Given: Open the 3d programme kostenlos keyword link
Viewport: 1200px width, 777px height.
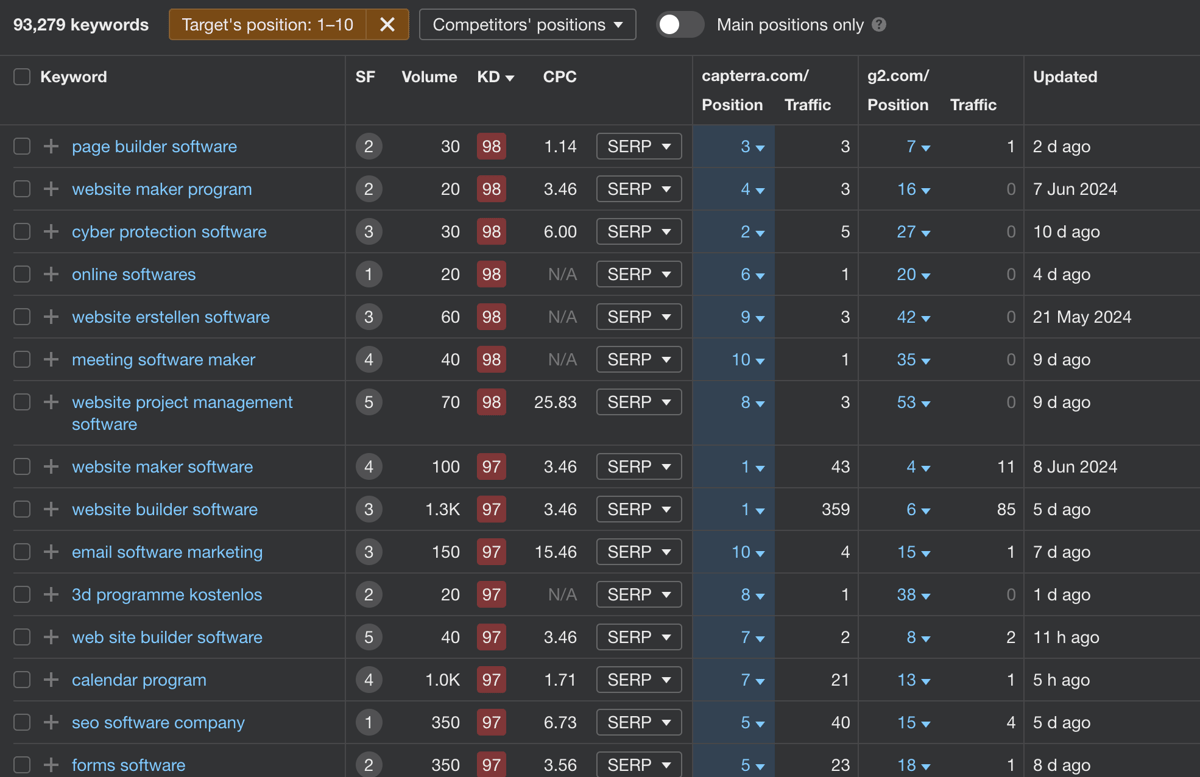Looking at the screenshot, I should pos(167,595).
